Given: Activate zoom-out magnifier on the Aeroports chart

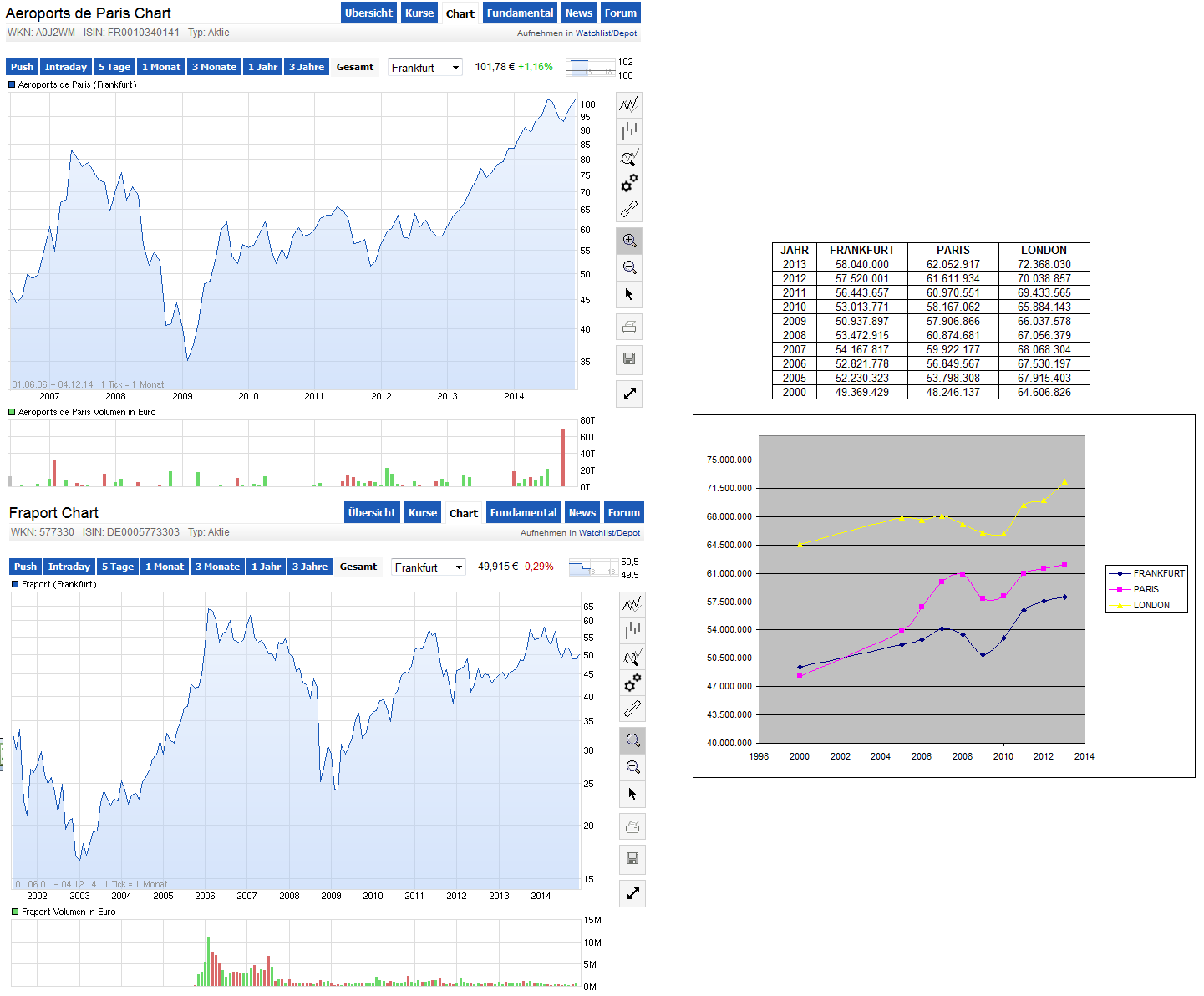Looking at the screenshot, I should pos(629,267).
